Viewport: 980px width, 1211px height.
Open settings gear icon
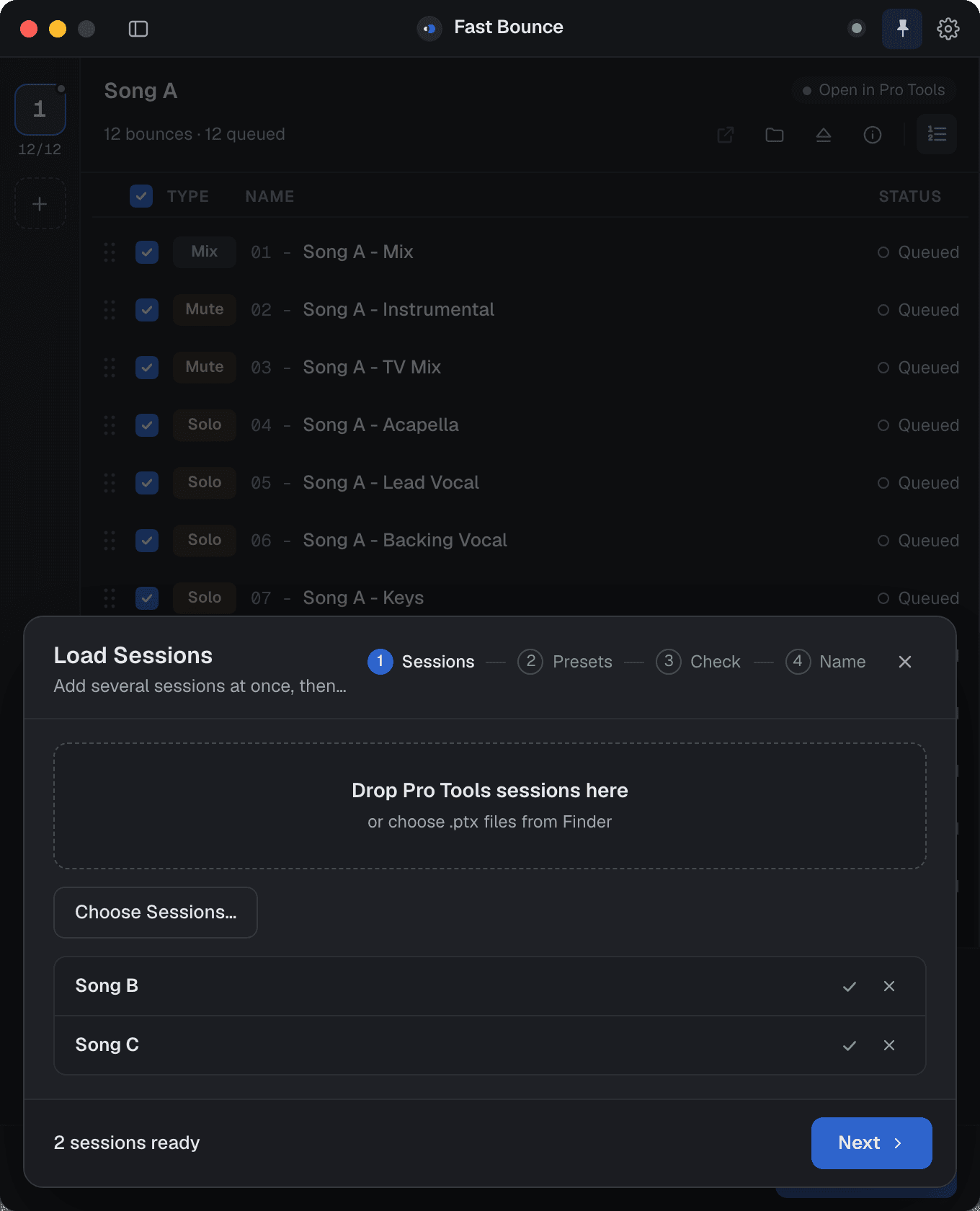click(x=948, y=29)
